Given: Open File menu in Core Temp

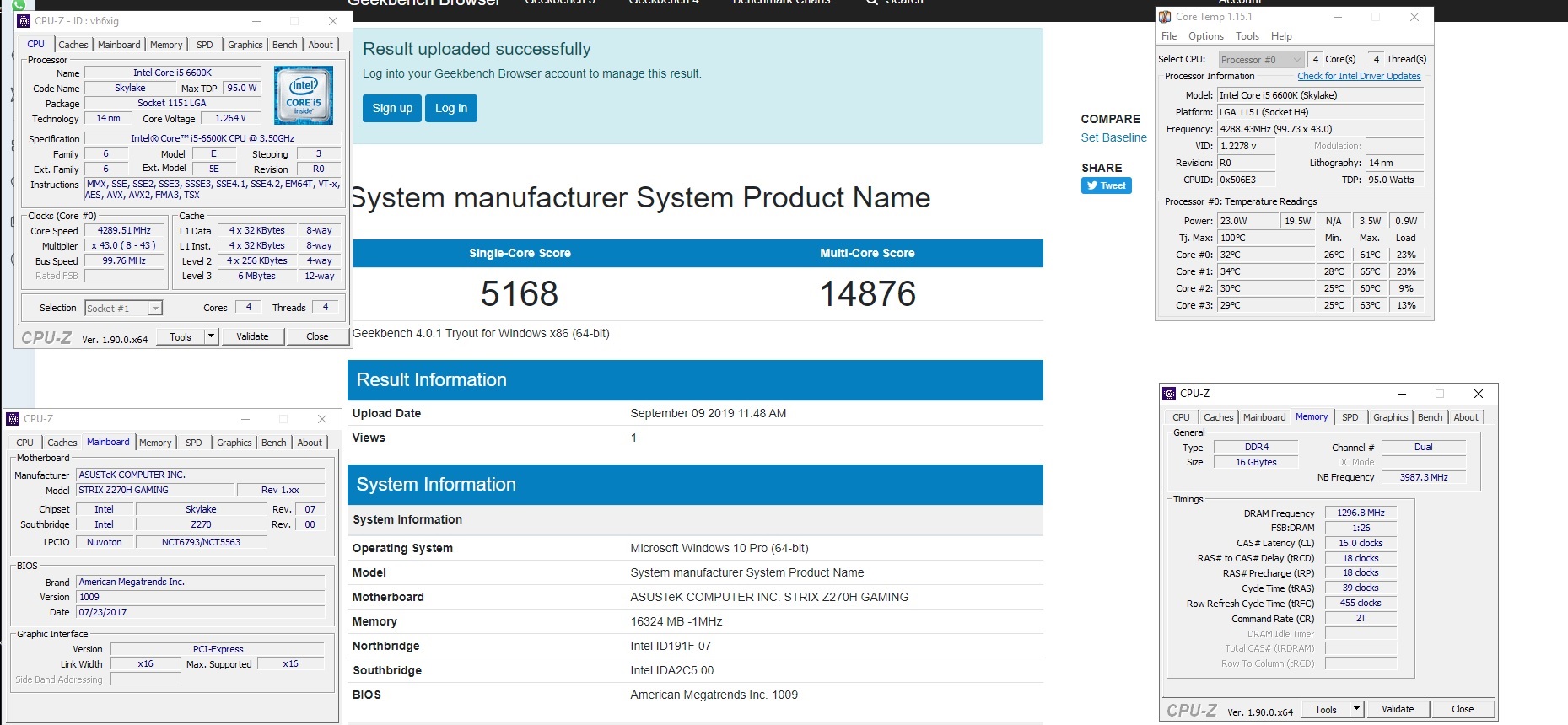Looking at the screenshot, I should (1169, 36).
